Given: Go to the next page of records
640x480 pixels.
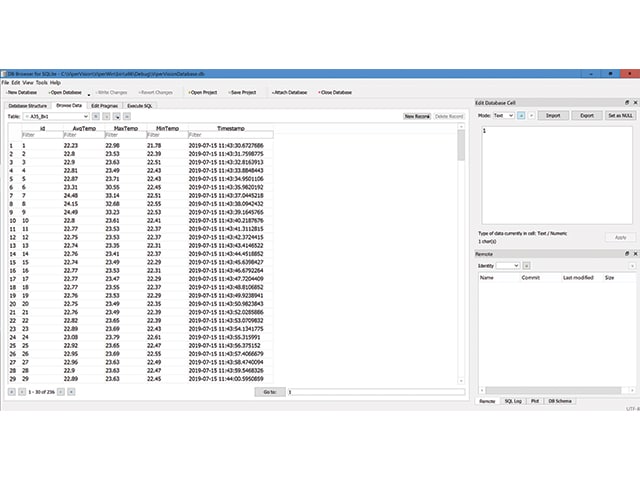Looking at the screenshot, I should 61,392.
